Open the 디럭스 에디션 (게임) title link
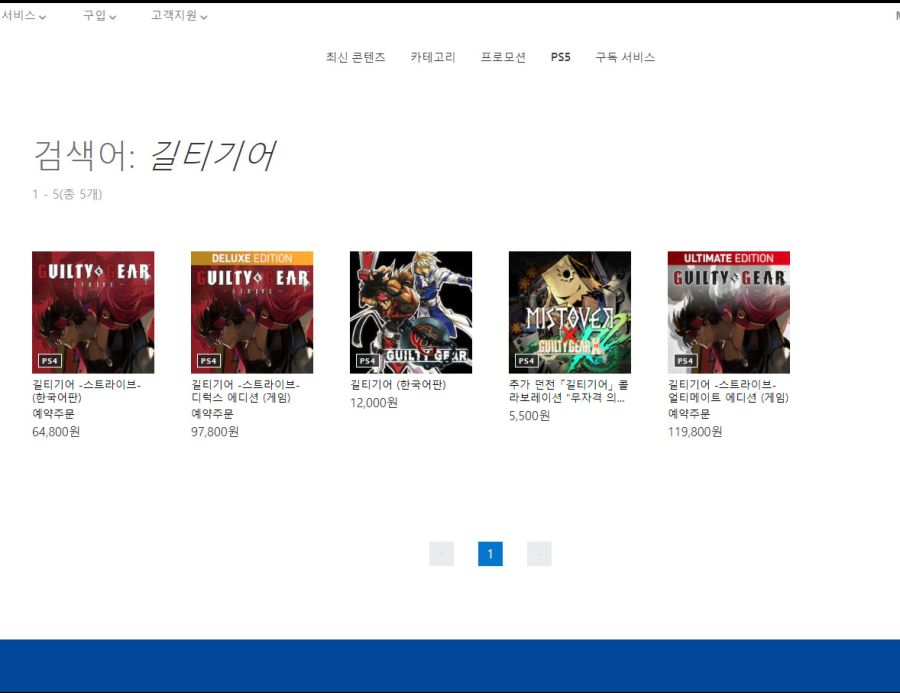The image size is (900, 693). point(245,391)
